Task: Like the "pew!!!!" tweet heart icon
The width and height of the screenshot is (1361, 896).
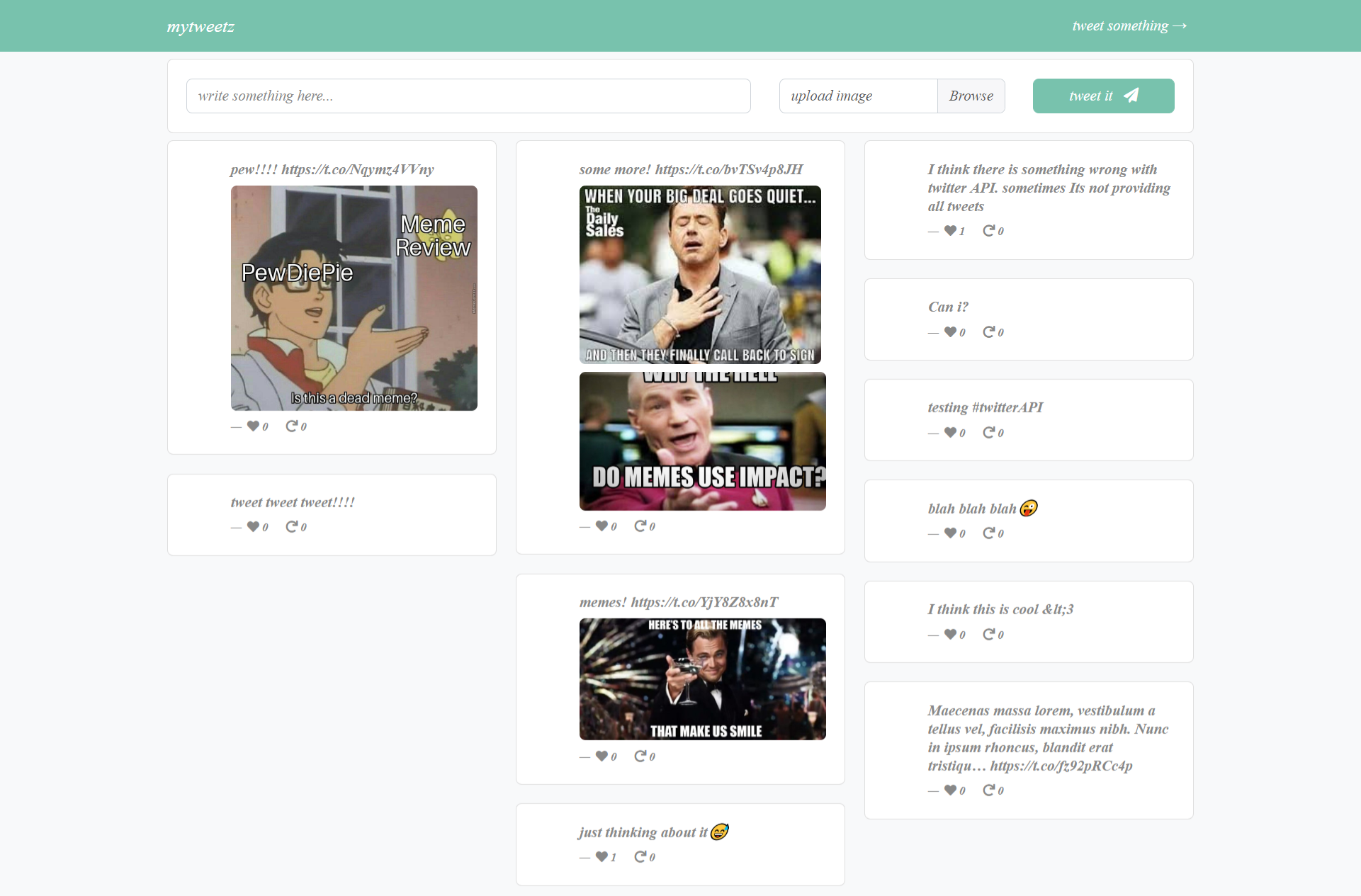Action: click(x=253, y=426)
